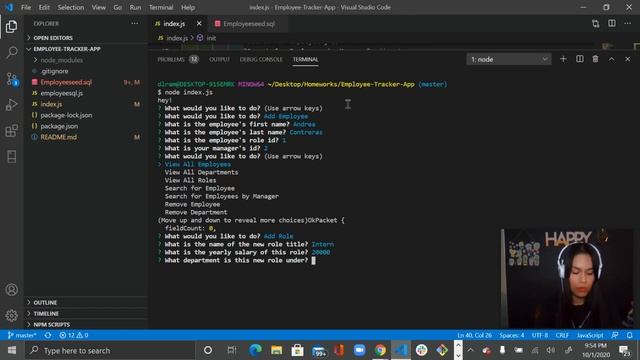
Task: Open changes compare icon in editor toolbar
Action: click(596, 24)
